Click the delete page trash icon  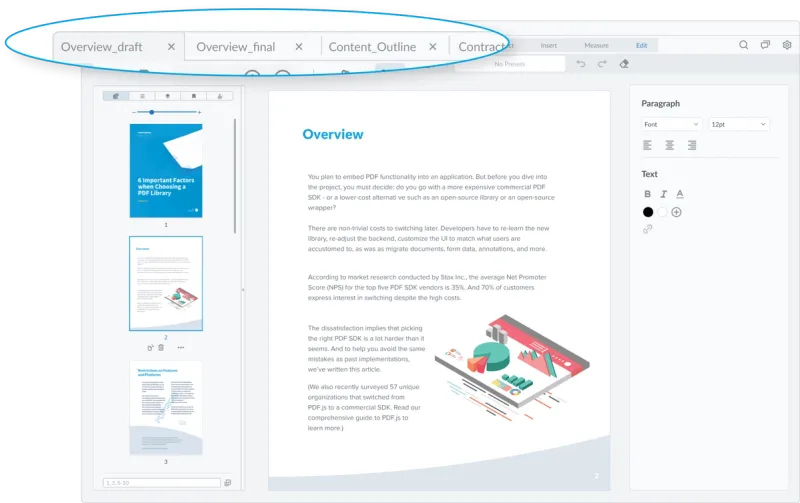[x=161, y=348]
